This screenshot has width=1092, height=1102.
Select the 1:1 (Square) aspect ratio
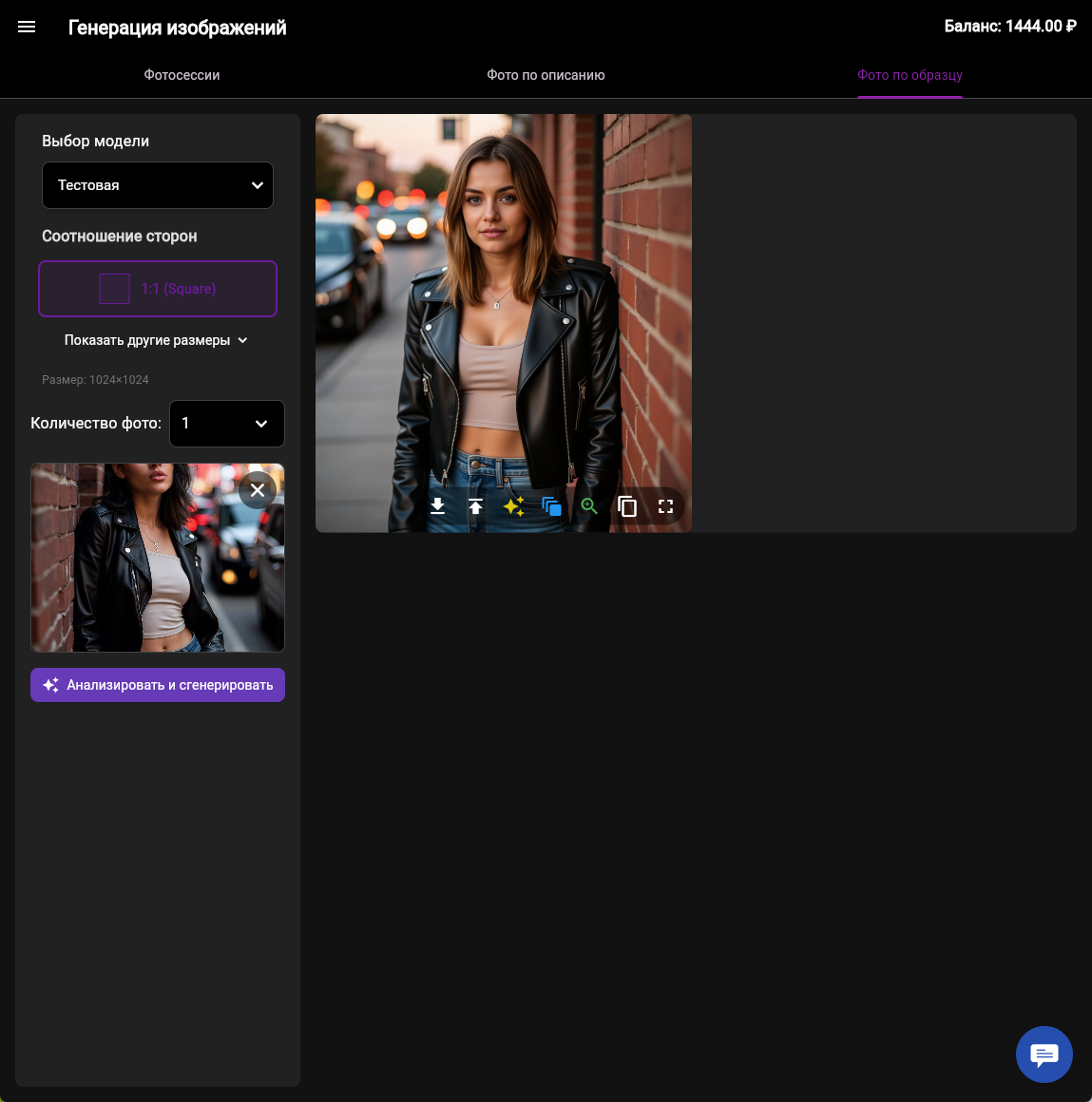158,289
